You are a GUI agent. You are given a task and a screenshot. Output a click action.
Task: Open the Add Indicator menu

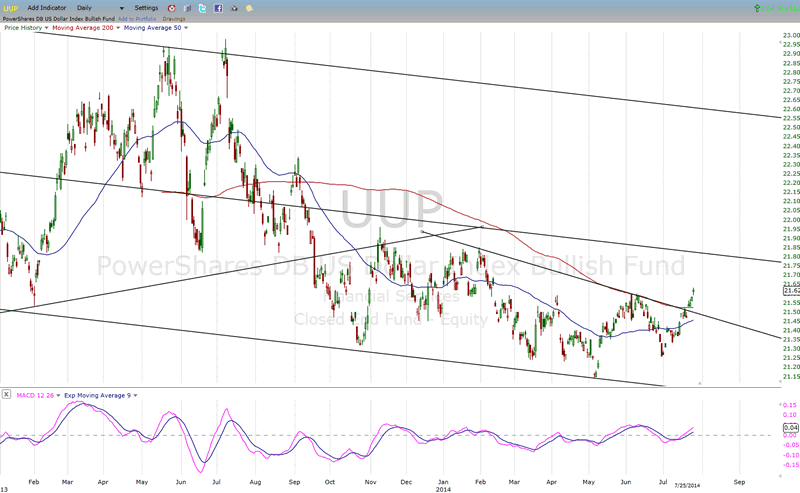(x=47, y=8)
